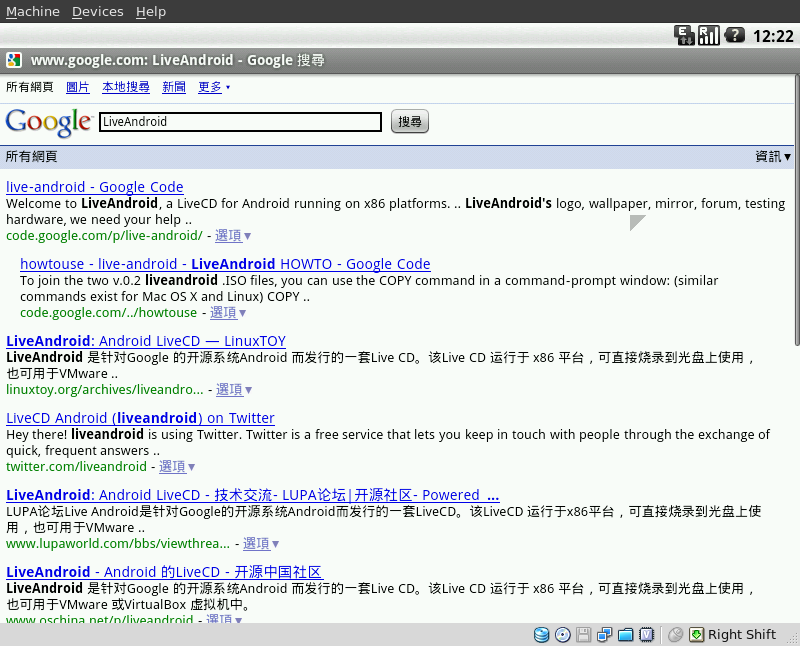Click the VirtualBox shared folders icon
This screenshot has height=646, width=800.
click(625, 634)
